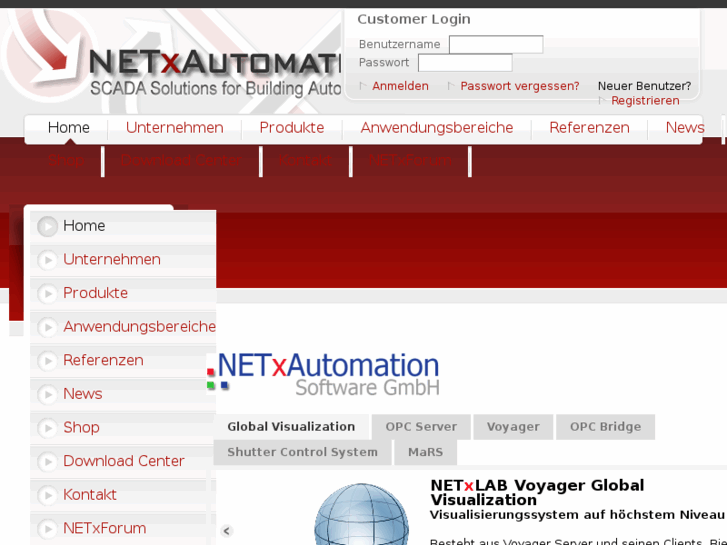Open Download Center in second navigation row

click(x=181, y=160)
